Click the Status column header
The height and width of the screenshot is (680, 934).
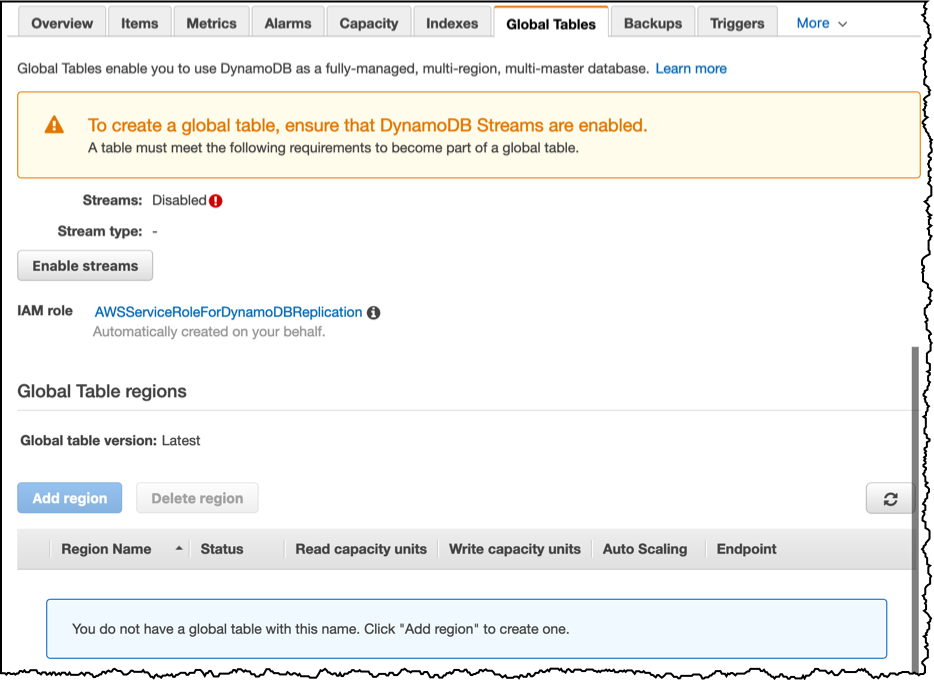[222, 549]
